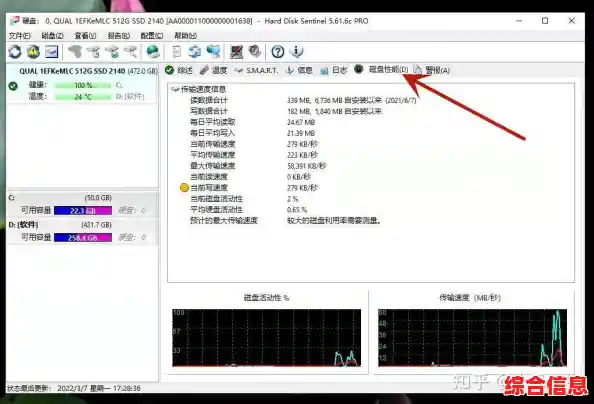Click the 每日平均读取 row
Screen dimensions: 594x404
(253, 122)
